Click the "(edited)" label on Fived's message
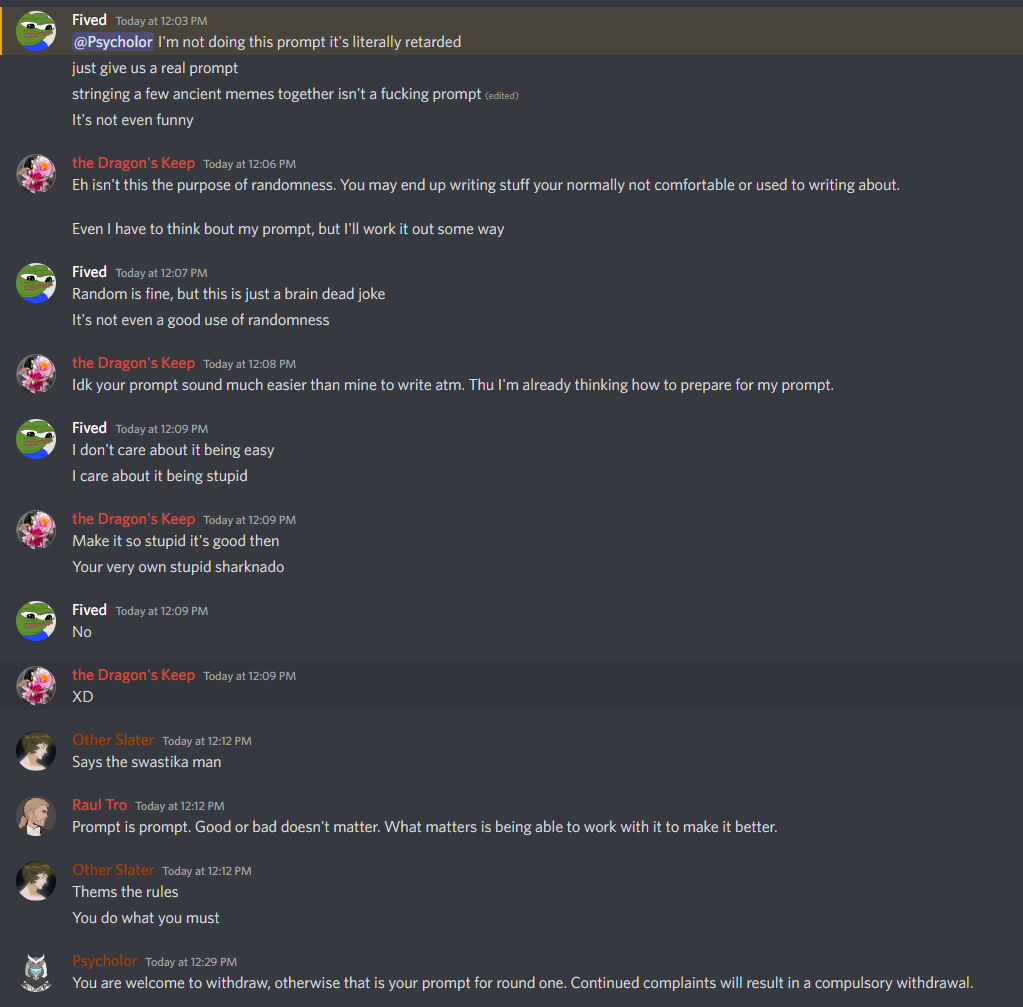 pyautogui.click(x=502, y=96)
